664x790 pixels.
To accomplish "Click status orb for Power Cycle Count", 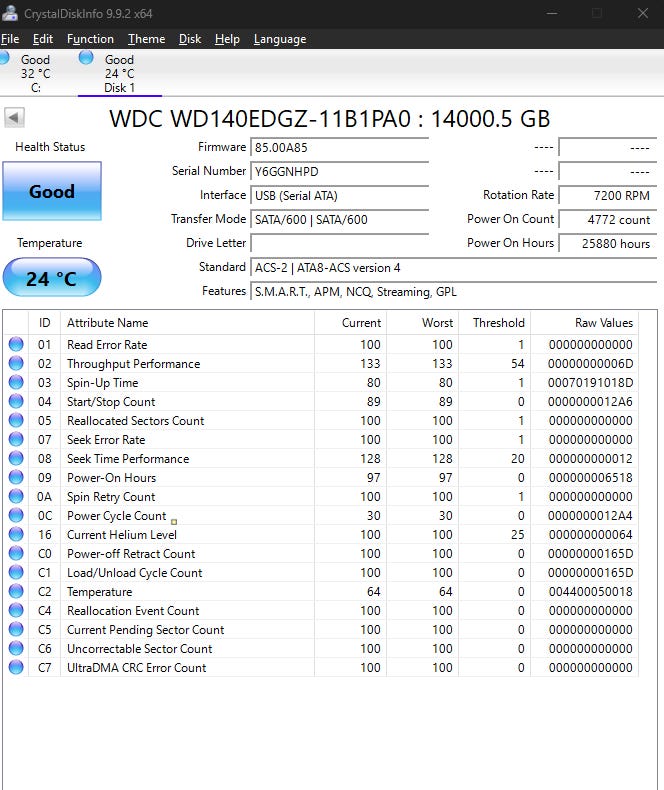I will click(x=16, y=515).
